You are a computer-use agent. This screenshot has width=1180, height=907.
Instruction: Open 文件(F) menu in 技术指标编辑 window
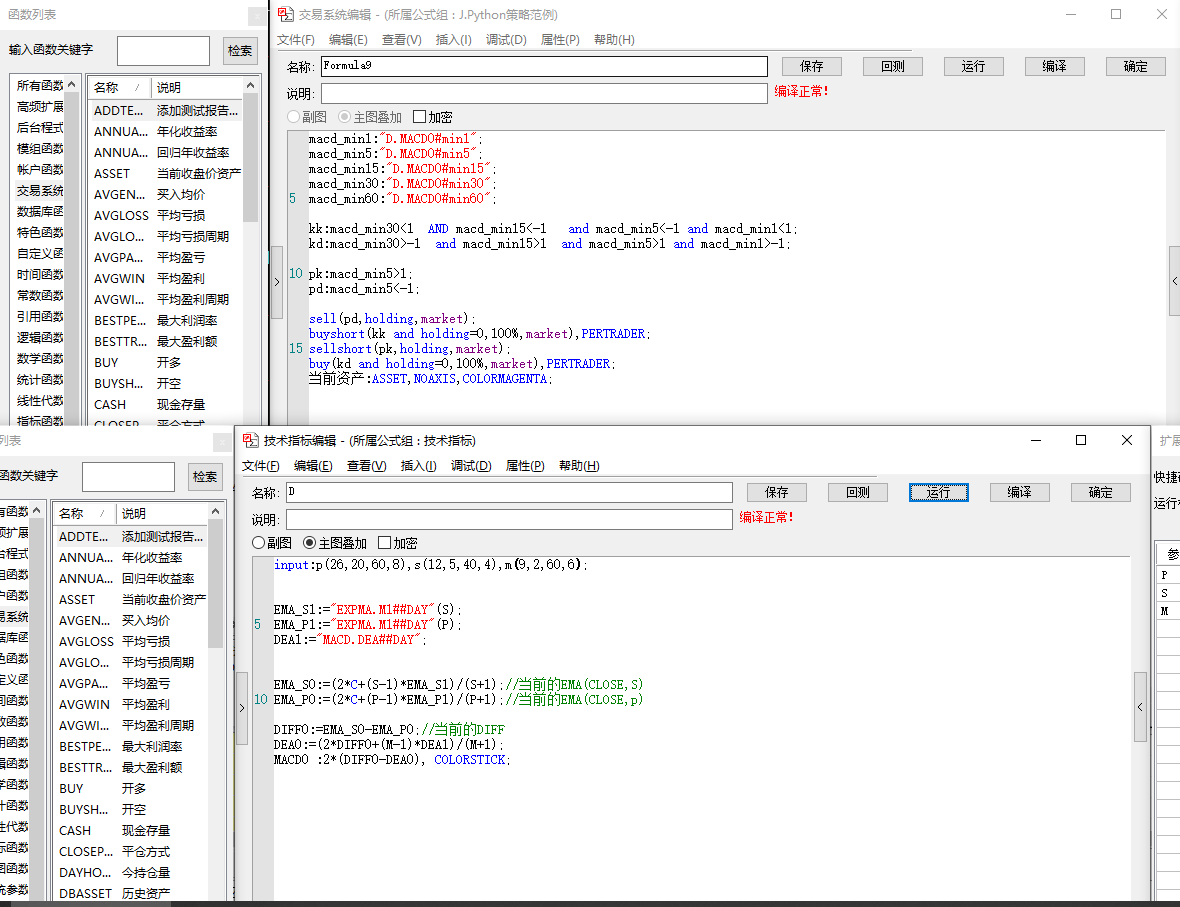(x=260, y=466)
